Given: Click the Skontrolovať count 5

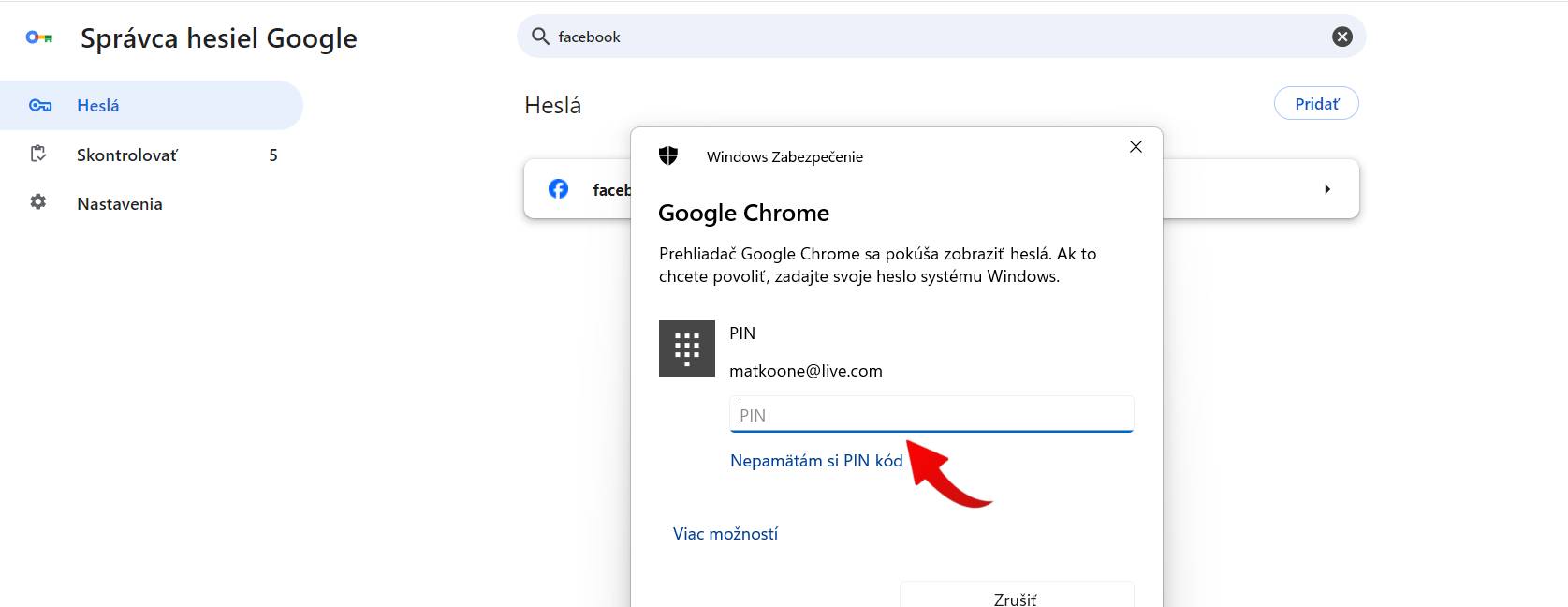Looking at the screenshot, I should [273, 155].
